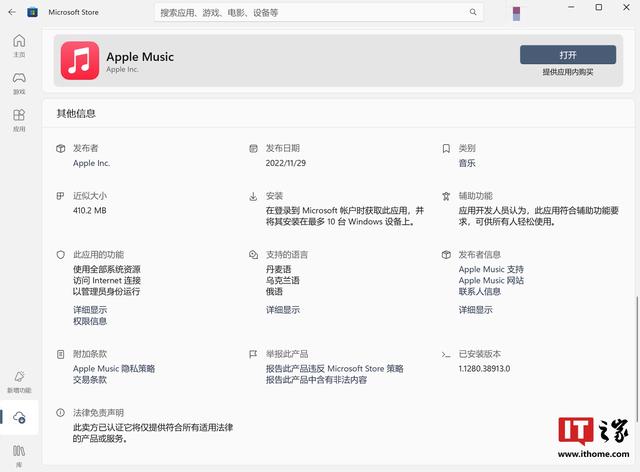
Task: Report product containing illegal content (非法内容)
Action: click(316, 380)
